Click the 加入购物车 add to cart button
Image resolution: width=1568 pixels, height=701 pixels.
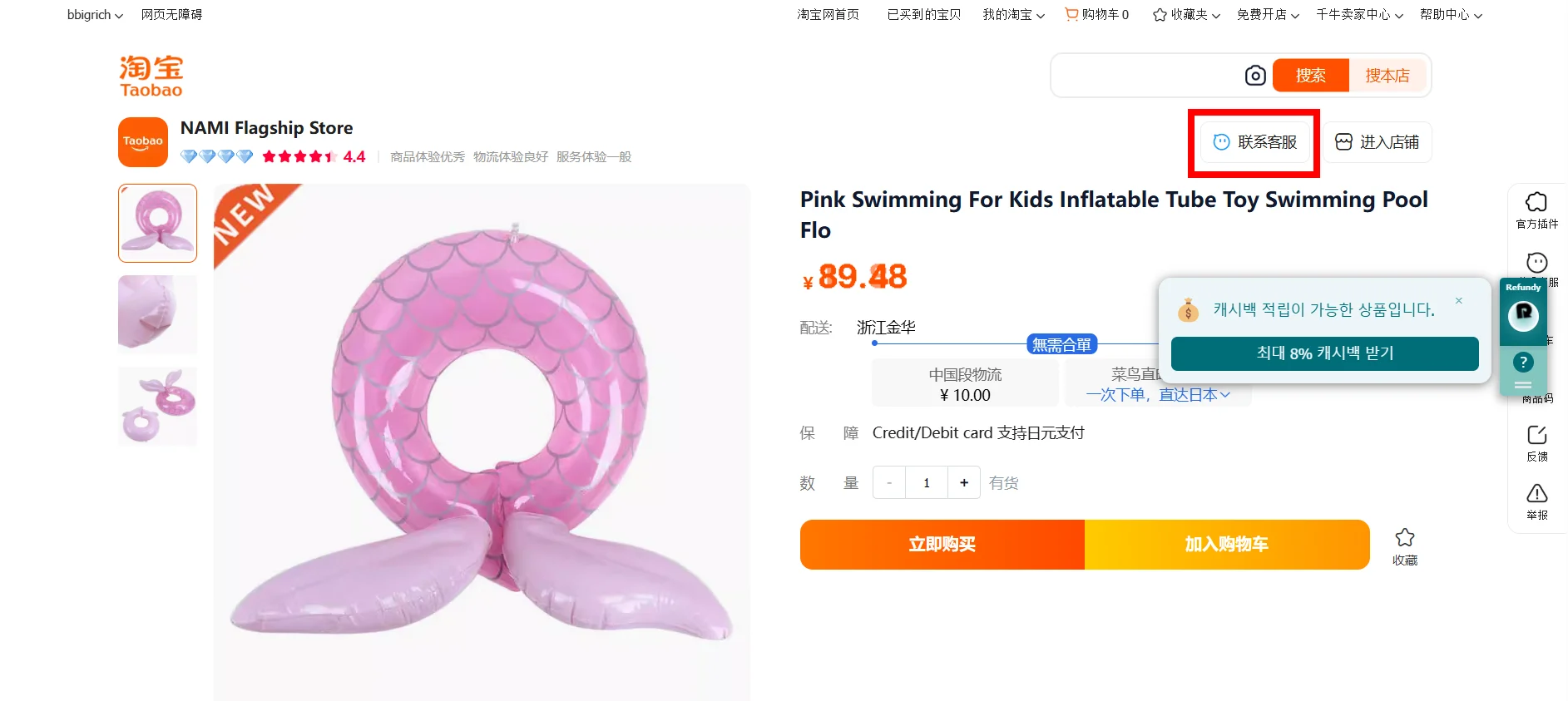1226,545
